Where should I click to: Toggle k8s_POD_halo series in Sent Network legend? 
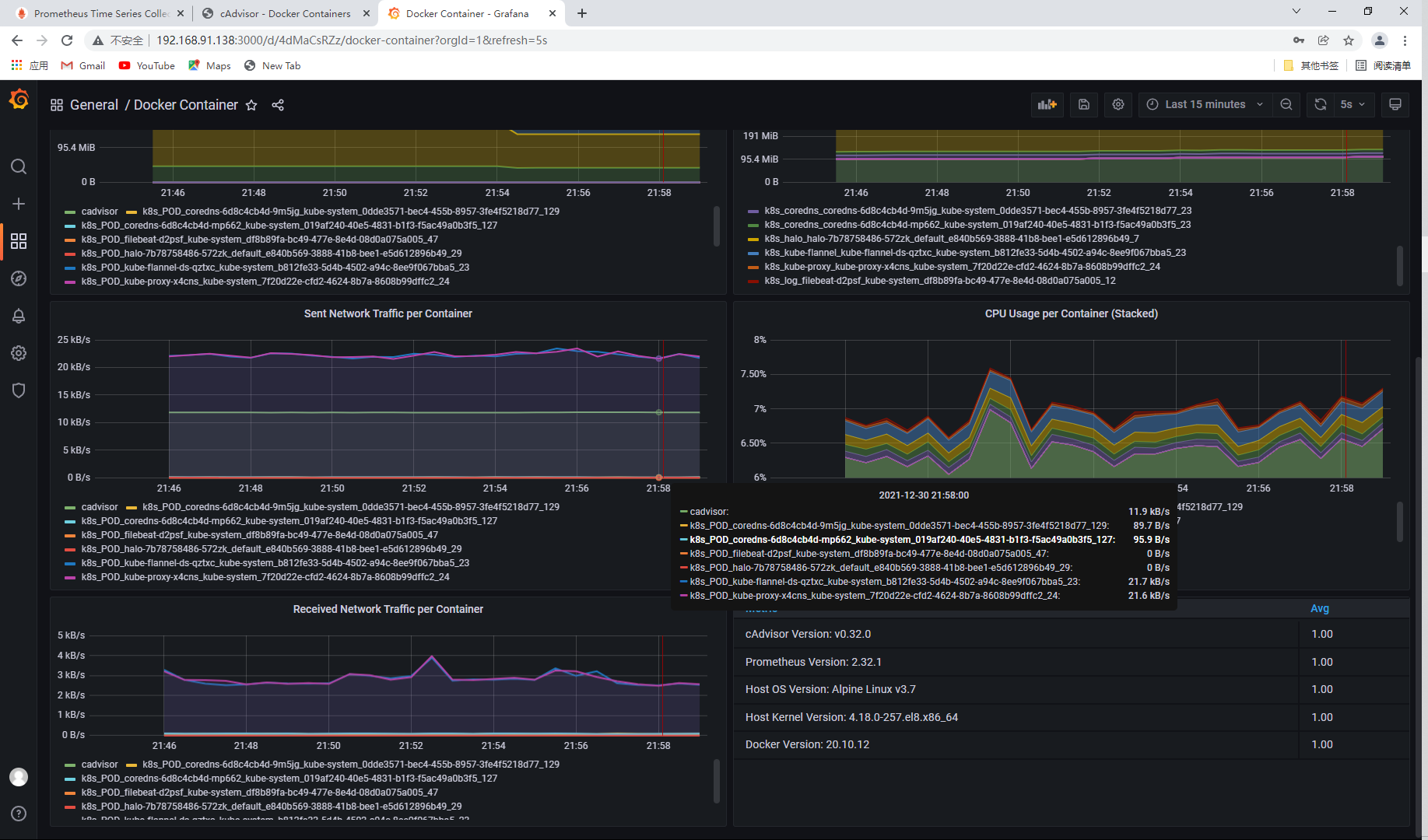coord(272,549)
